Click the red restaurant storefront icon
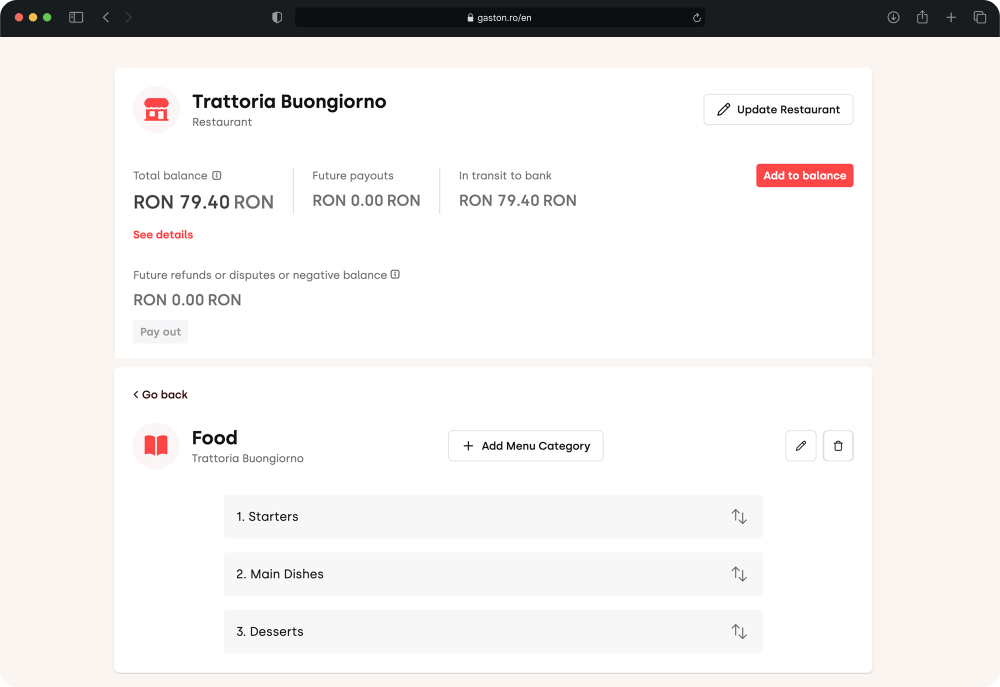 click(x=156, y=109)
